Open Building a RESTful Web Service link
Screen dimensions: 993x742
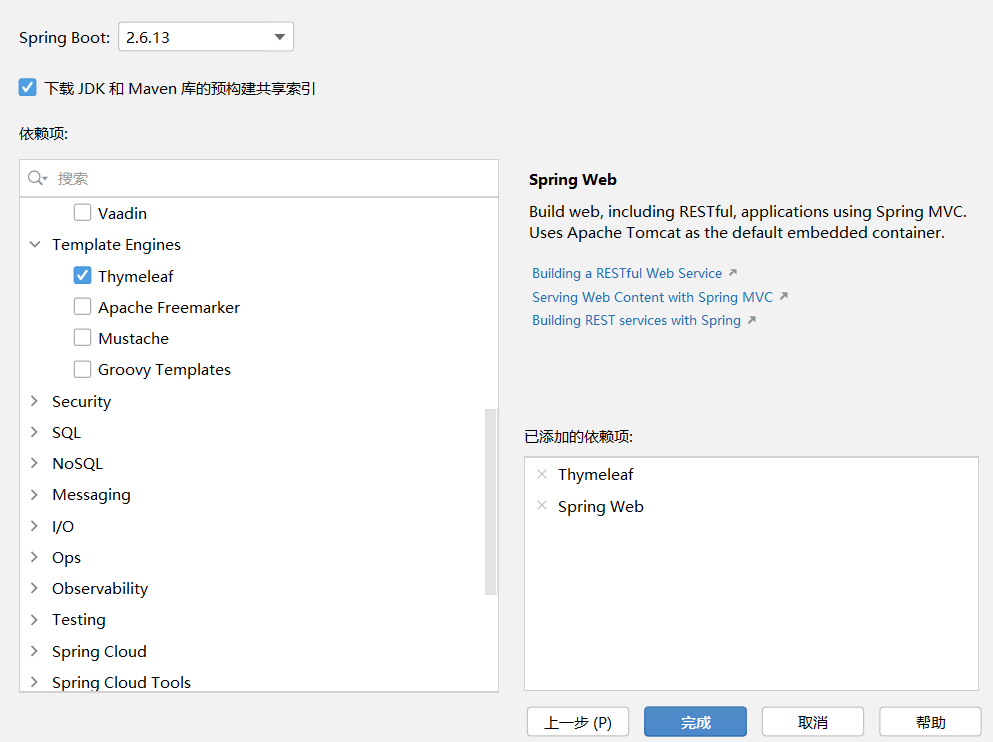click(x=627, y=273)
